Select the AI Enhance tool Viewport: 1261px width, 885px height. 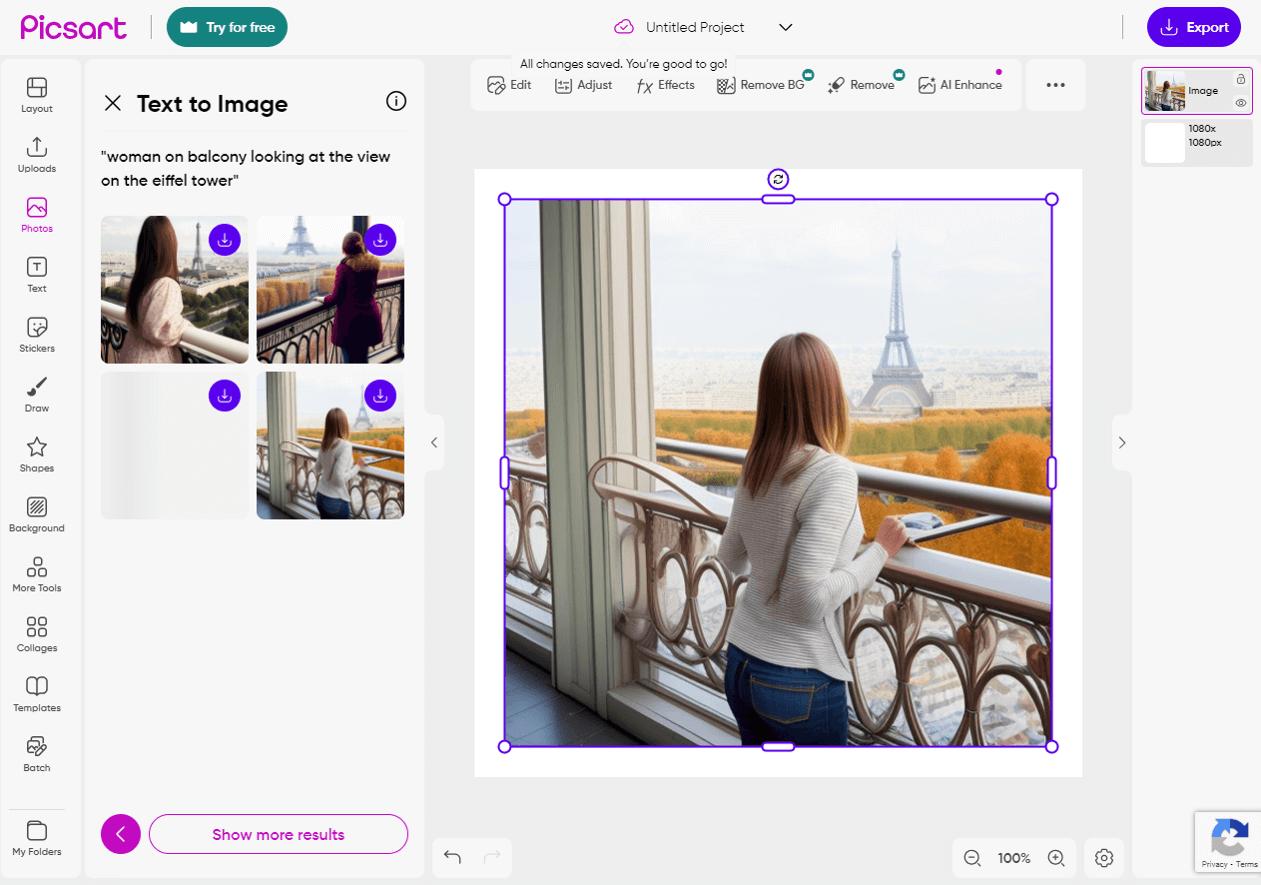[960, 85]
